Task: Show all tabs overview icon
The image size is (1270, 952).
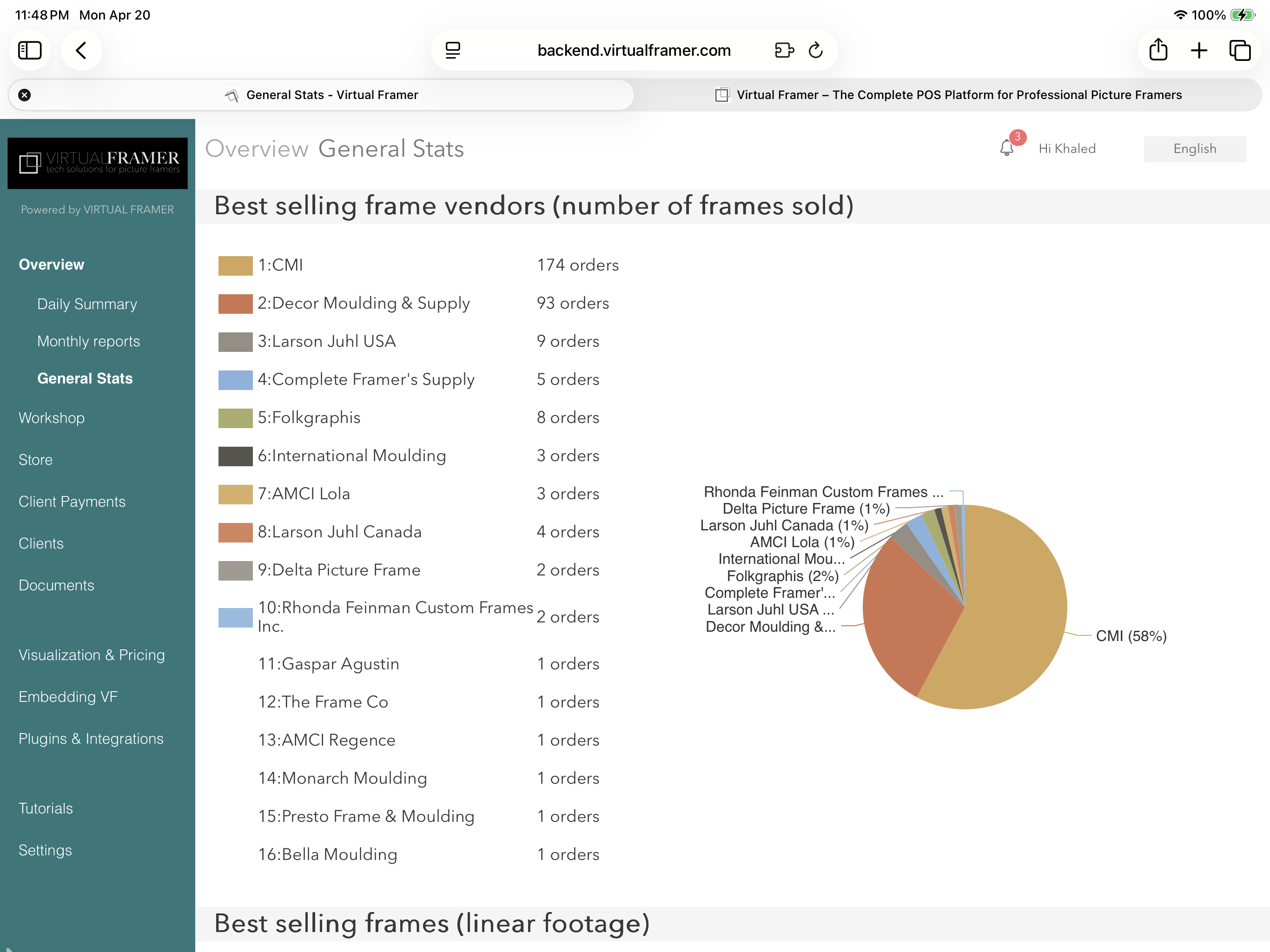Action: pos(1240,51)
